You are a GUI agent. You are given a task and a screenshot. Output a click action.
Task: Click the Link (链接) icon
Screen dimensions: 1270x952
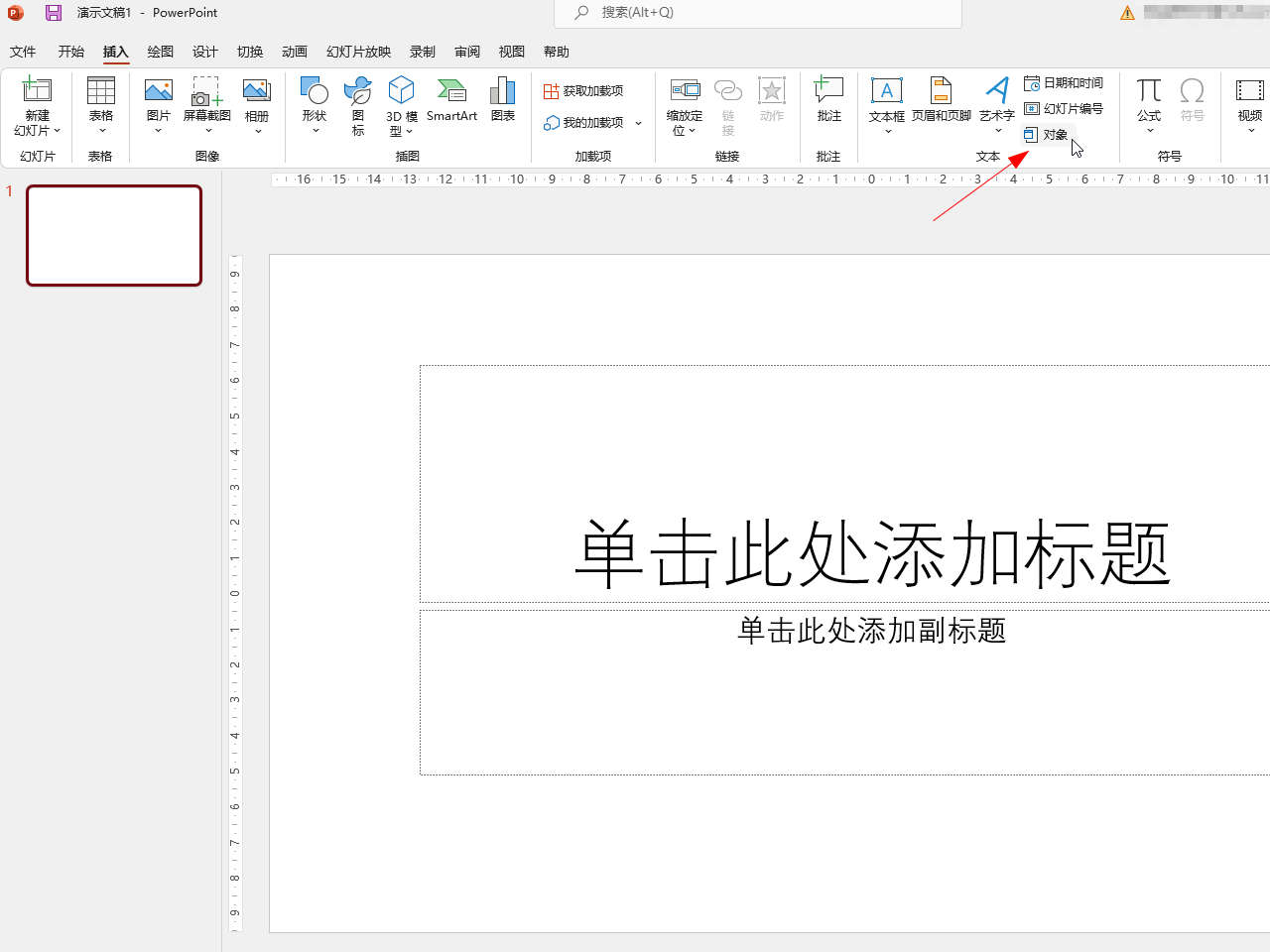(728, 91)
